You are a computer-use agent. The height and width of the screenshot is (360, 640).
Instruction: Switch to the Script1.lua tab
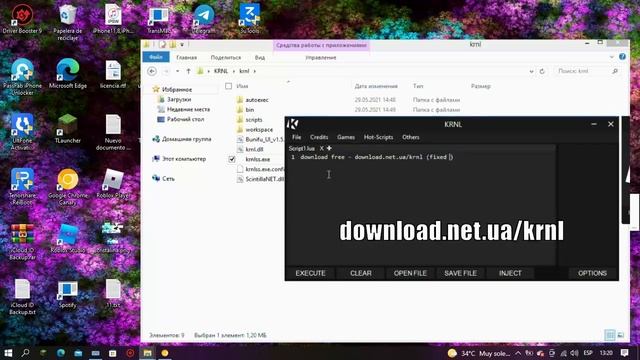click(302, 148)
